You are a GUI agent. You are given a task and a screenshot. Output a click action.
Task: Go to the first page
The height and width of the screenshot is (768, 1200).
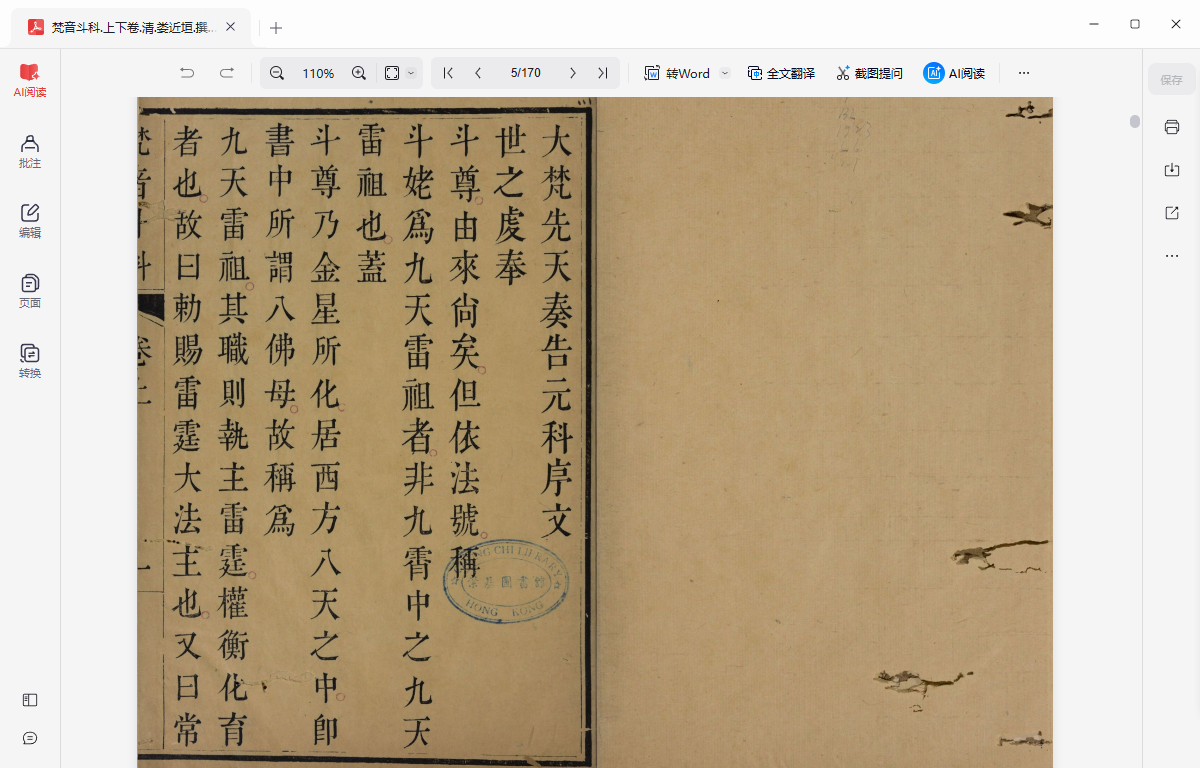[448, 73]
